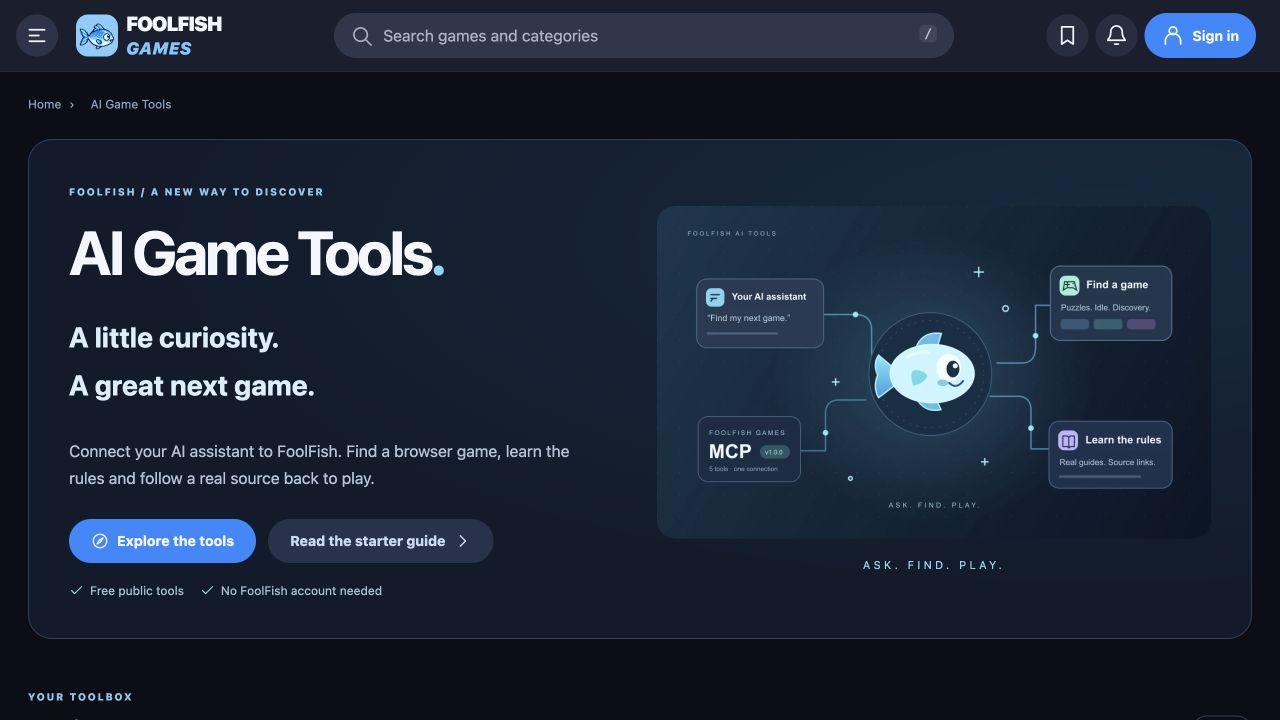
Task: Click 'Find my next game.' quote text
Action: (748, 318)
